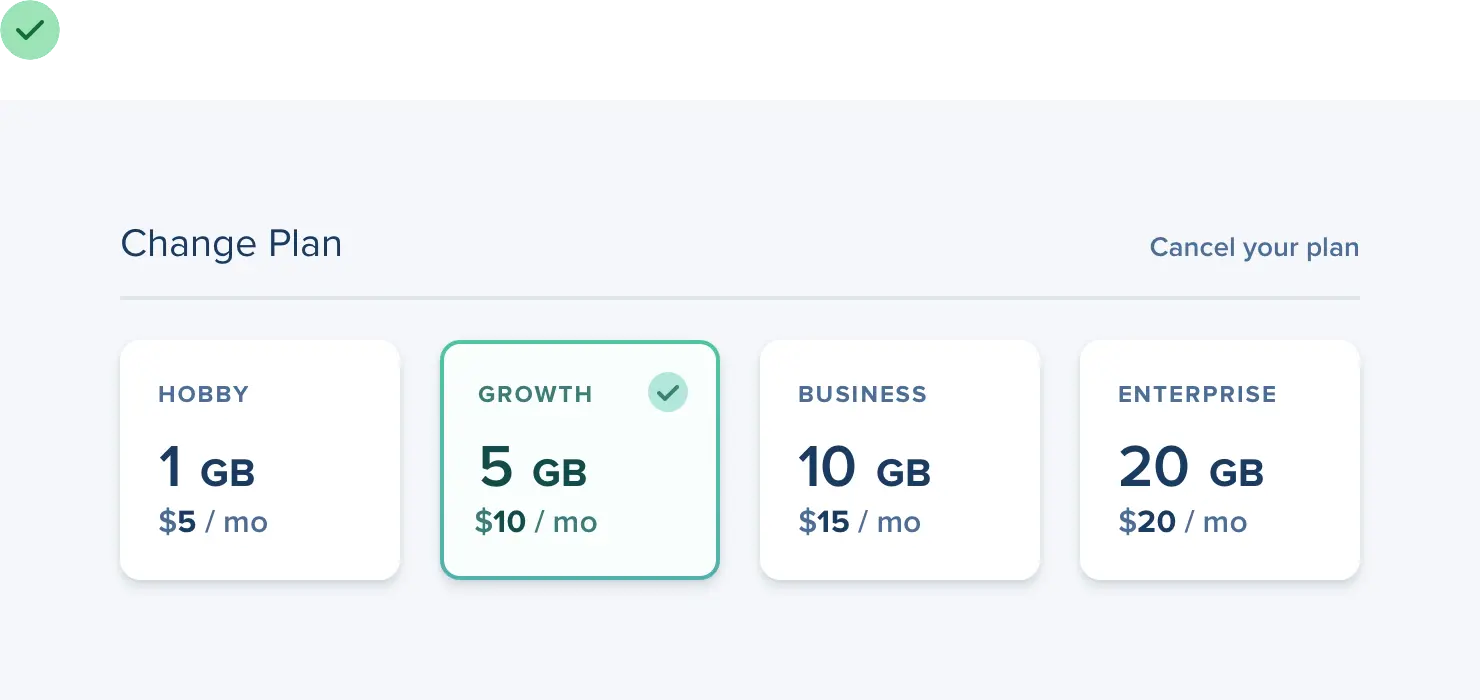Select the Hobby plan card
The image size is (1480, 700).
pyautogui.click(x=260, y=460)
